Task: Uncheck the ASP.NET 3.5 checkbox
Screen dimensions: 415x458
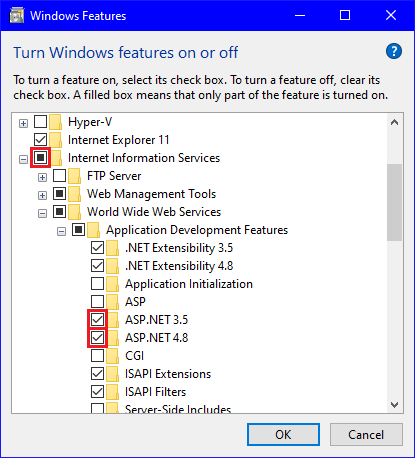Action: [97, 320]
